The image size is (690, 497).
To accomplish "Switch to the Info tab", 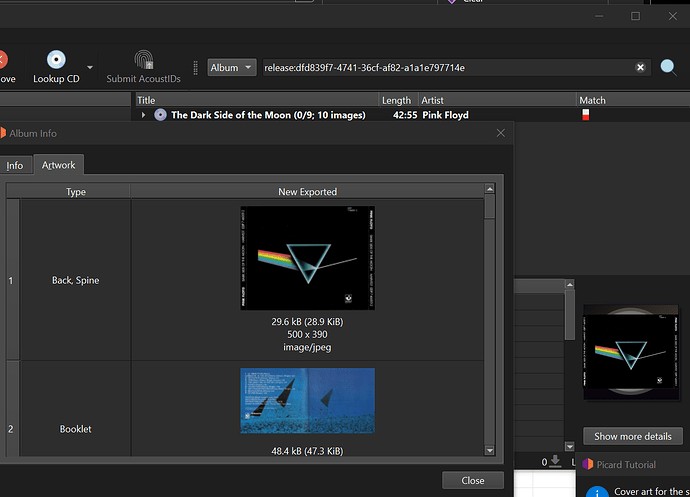I will click(x=15, y=165).
